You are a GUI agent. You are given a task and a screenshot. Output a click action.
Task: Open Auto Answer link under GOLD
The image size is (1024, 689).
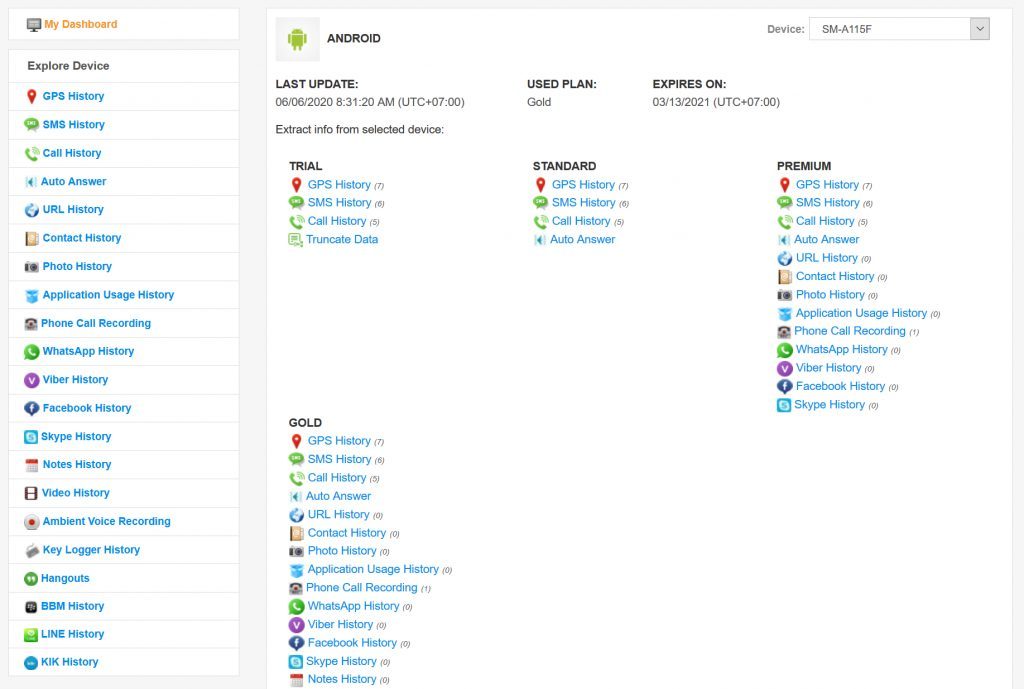[x=338, y=496]
